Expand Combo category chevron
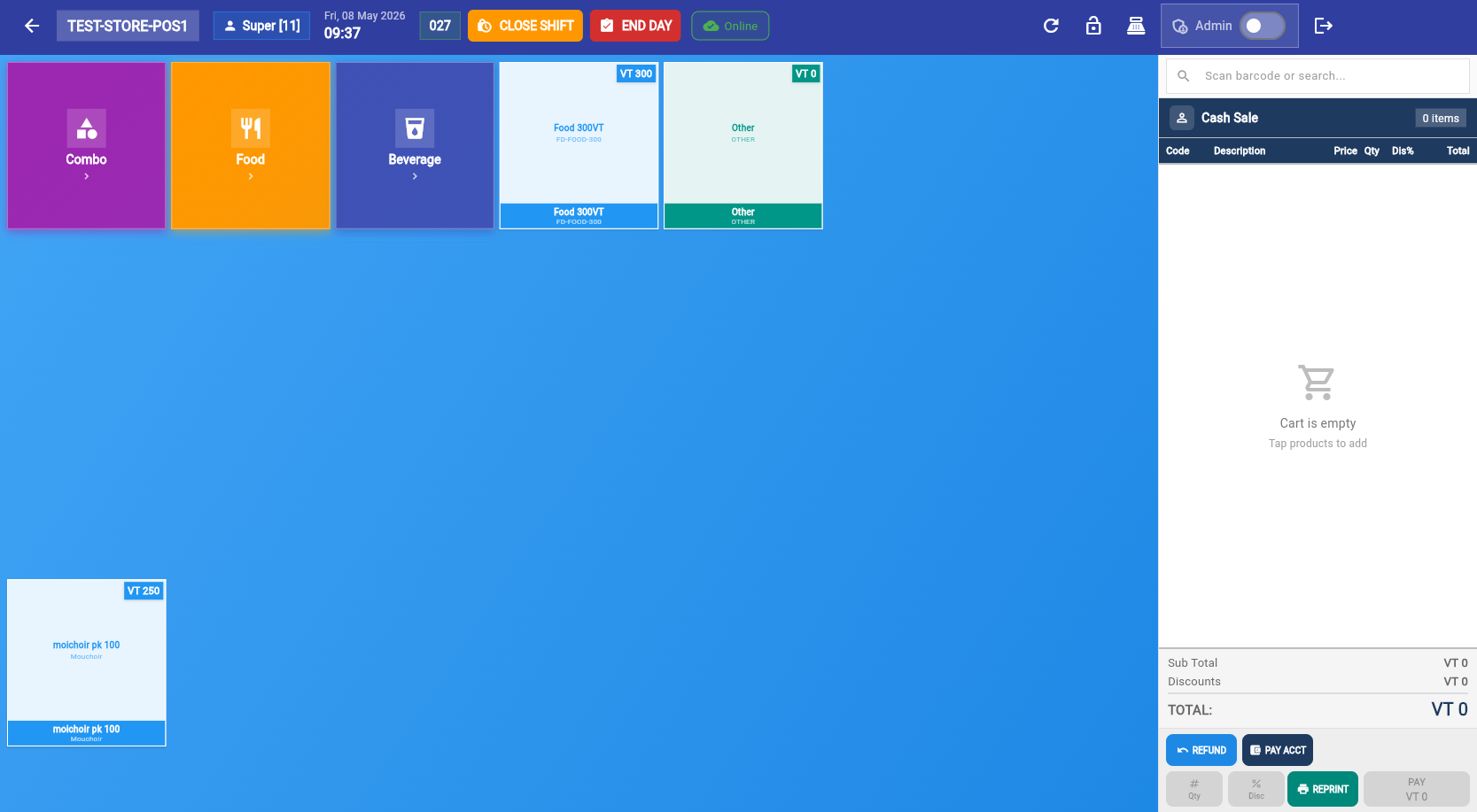The height and width of the screenshot is (812, 1477). 86,176
